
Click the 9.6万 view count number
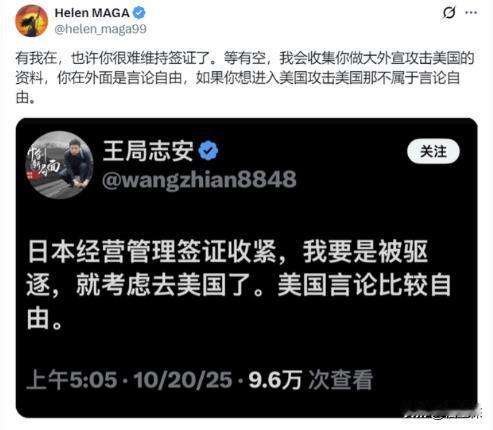pyautogui.click(x=275, y=380)
